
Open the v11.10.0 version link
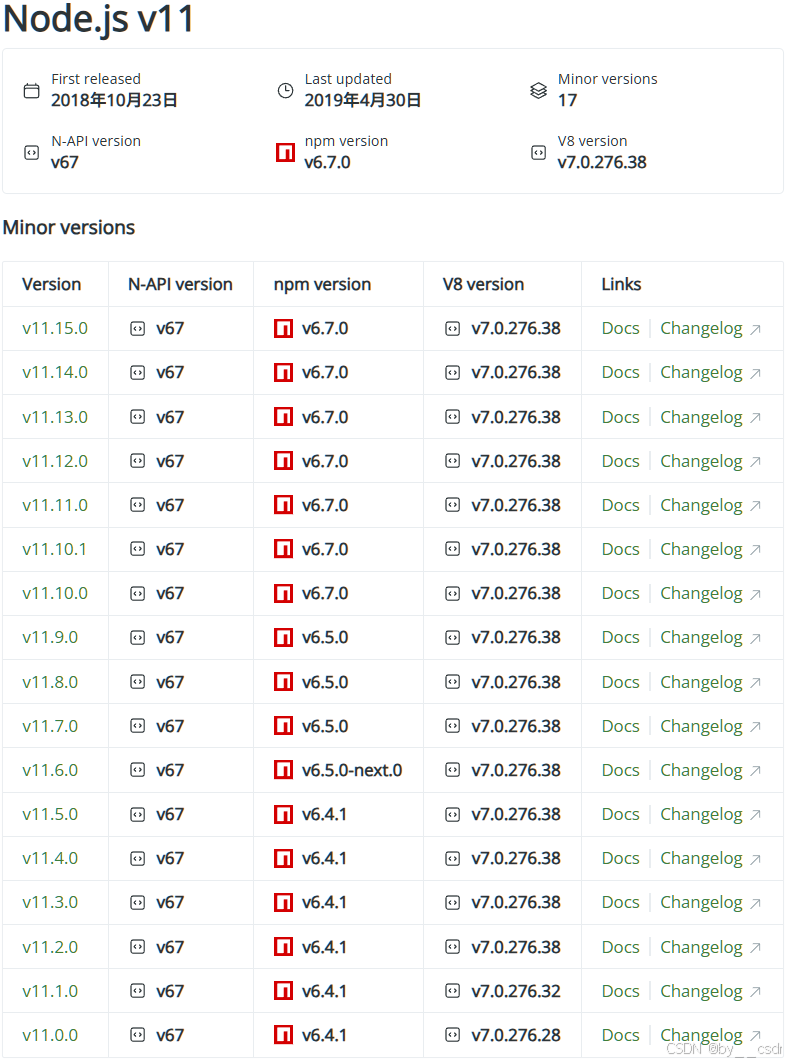coord(55,593)
